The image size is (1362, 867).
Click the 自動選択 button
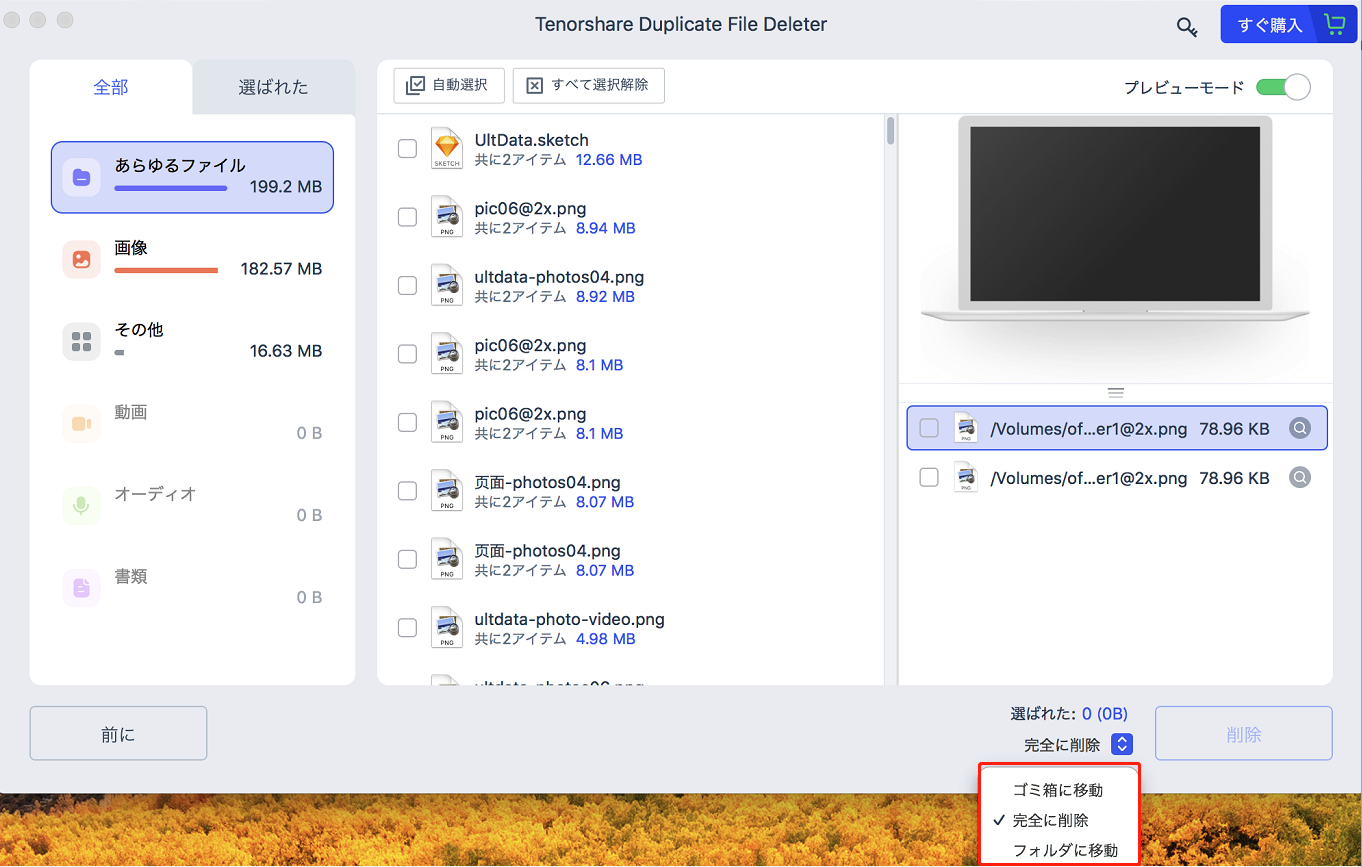point(449,85)
